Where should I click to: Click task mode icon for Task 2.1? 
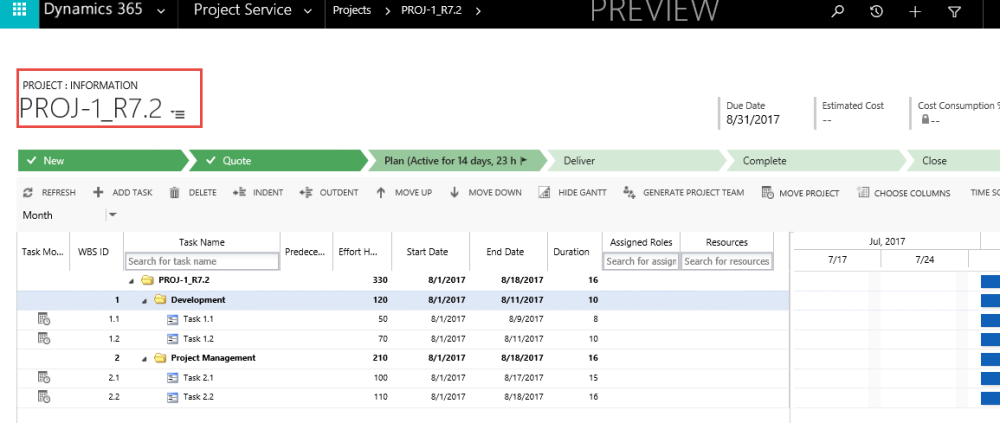click(44, 378)
